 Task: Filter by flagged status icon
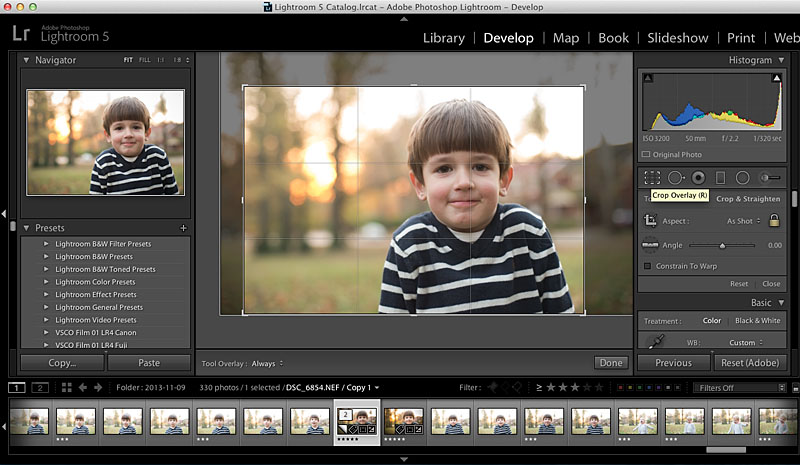pyautogui.click(x=493, y=387)
